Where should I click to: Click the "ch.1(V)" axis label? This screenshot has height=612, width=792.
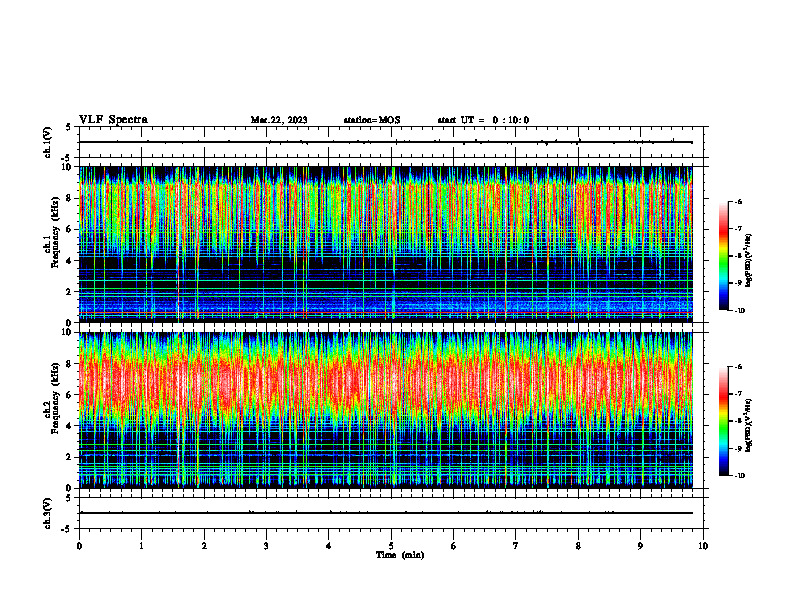48,142
